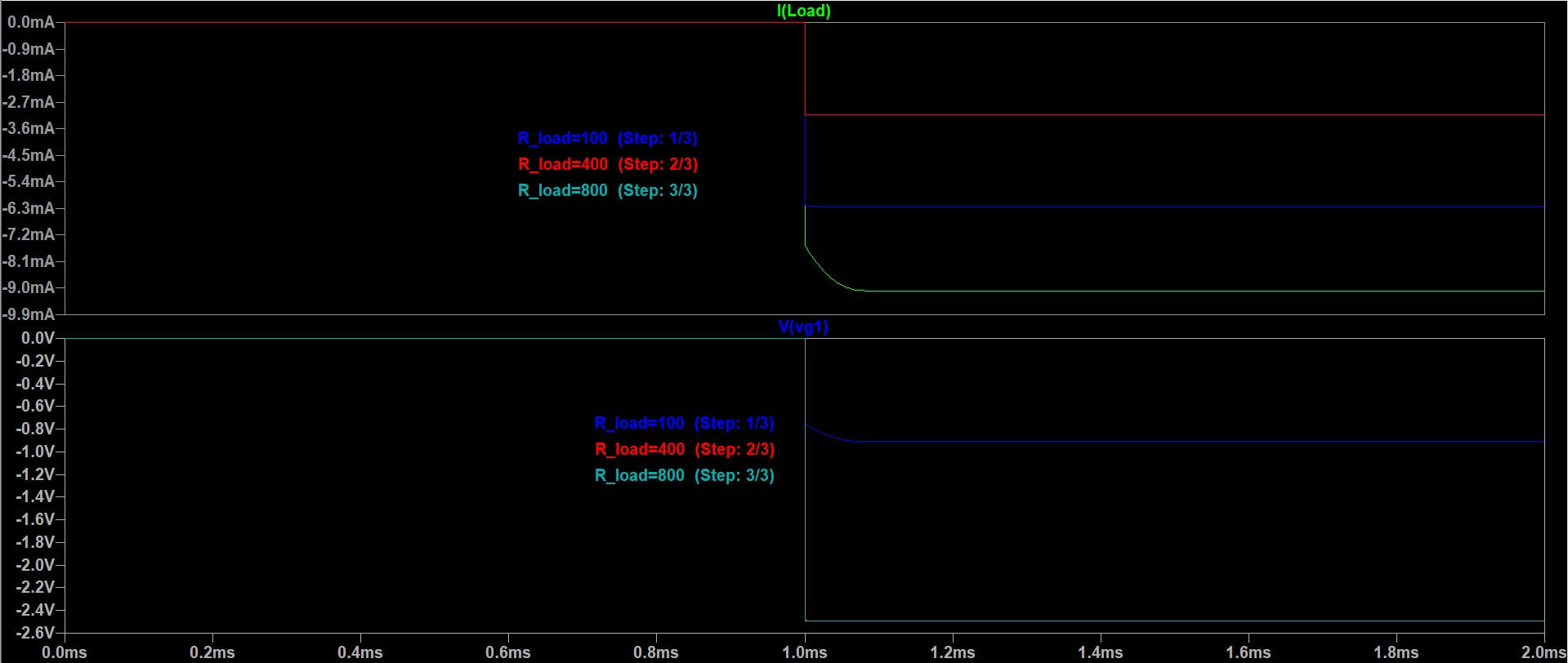1568x663 pixels.
Task: Click the V(vg1) trace label
Action: pyautogui.click(x=803, y=327)
